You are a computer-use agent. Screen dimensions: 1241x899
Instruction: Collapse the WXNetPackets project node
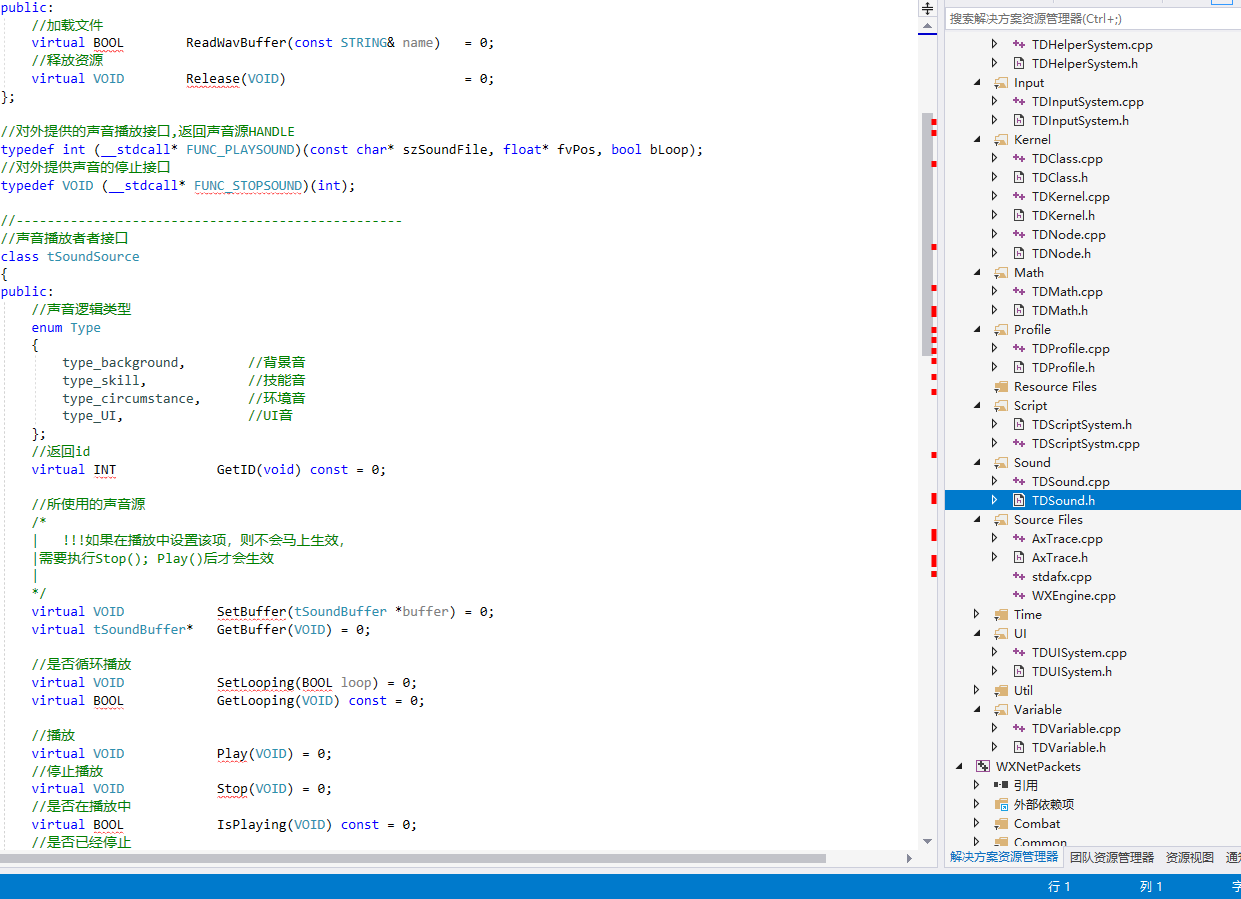[959, 767]
